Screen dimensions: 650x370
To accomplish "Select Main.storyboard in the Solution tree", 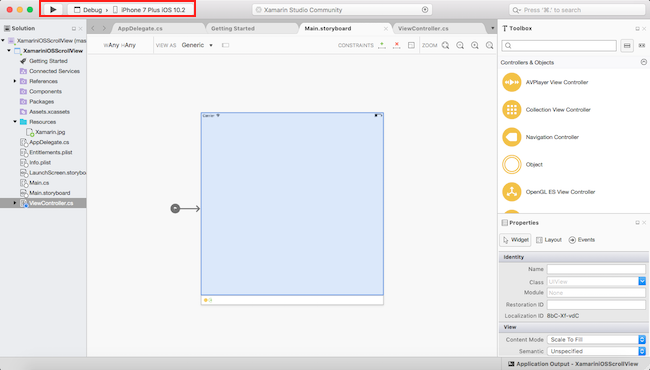I will click(x=49, y=193).
